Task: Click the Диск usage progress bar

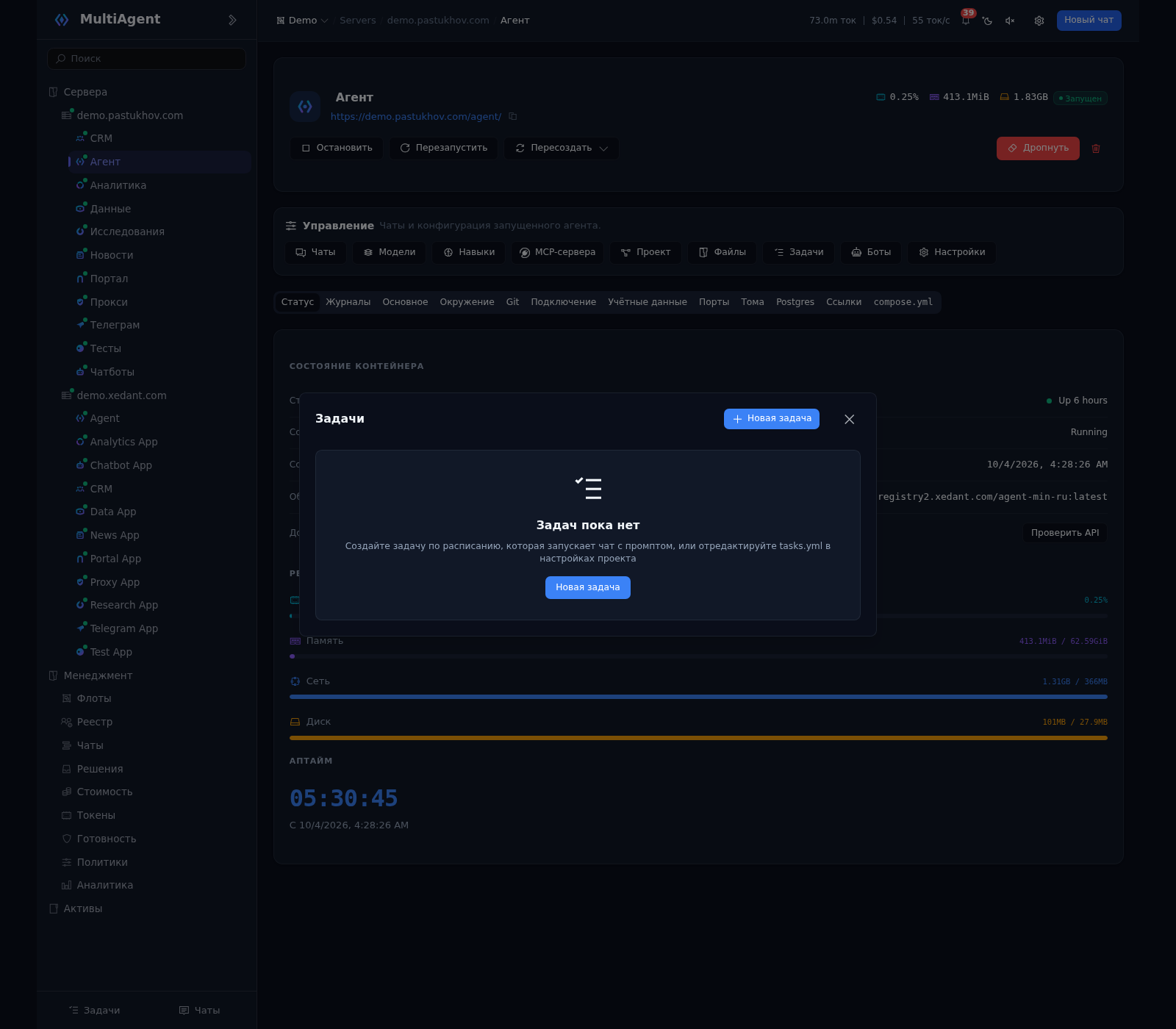Action: coord(698,738)
